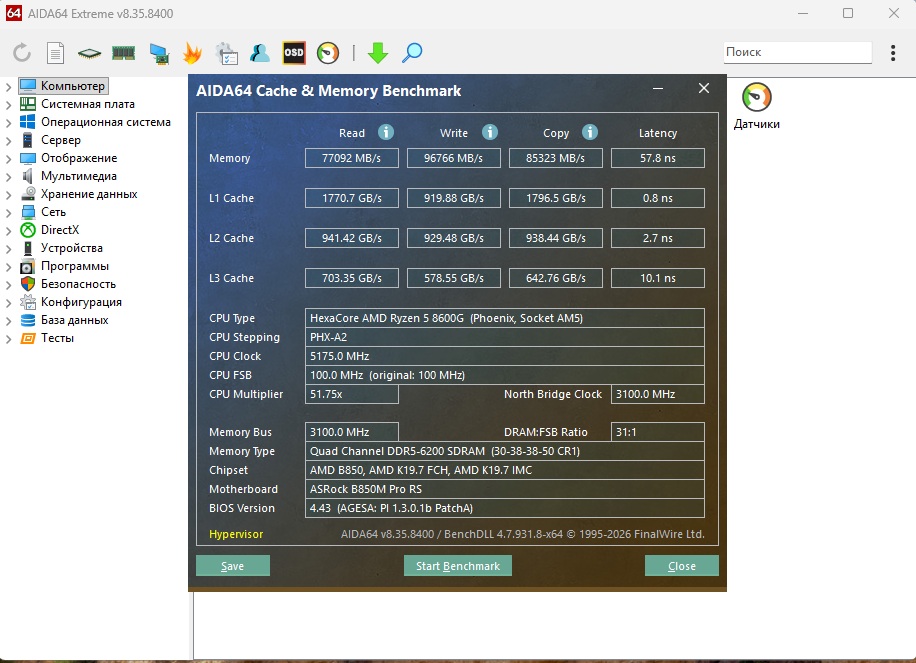
Task: Expand the Компьютер tree node
Action: pyautogui.click(x=8, y=87)
